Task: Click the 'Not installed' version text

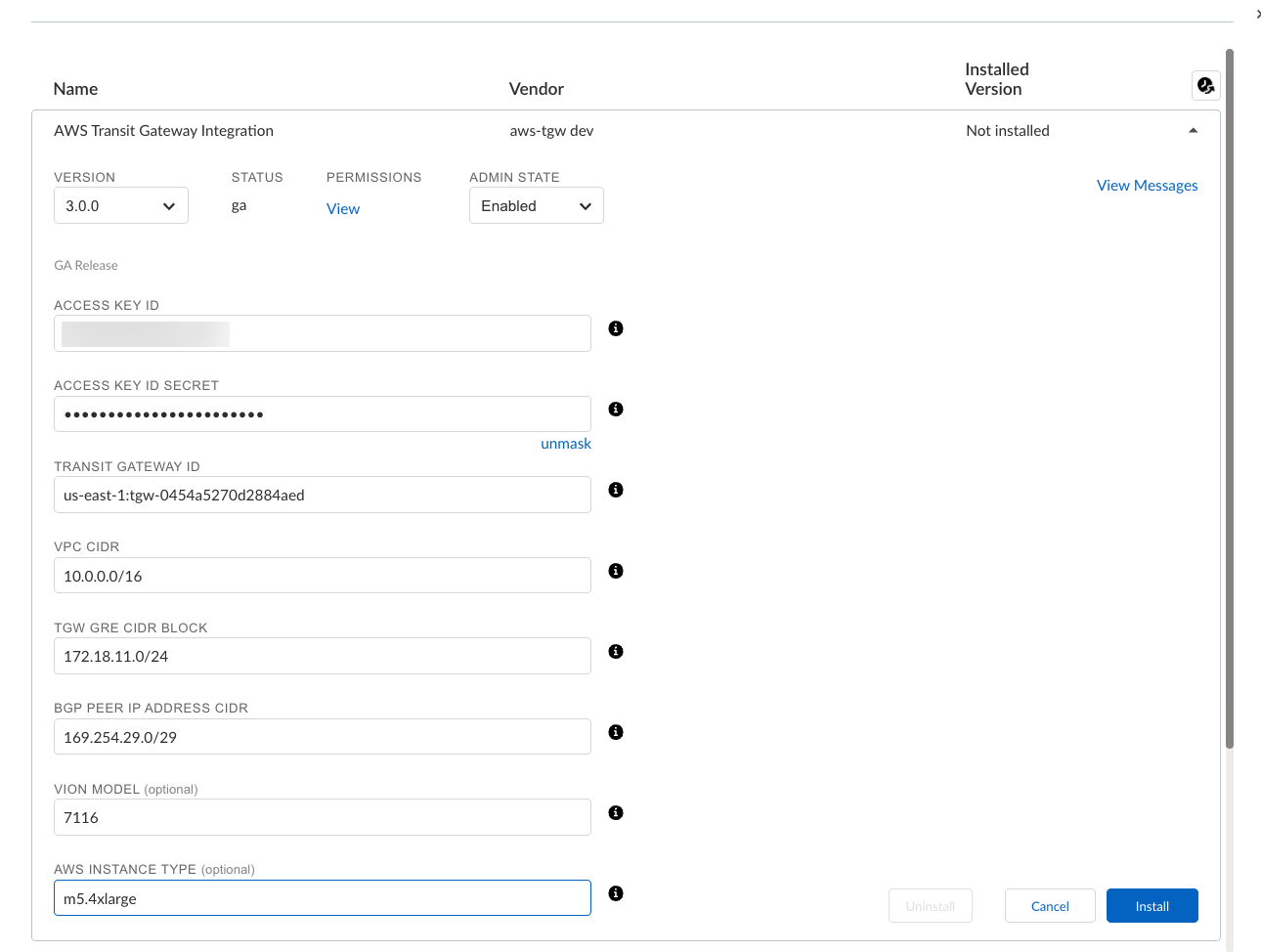Action: click(x=1008, y=131)
